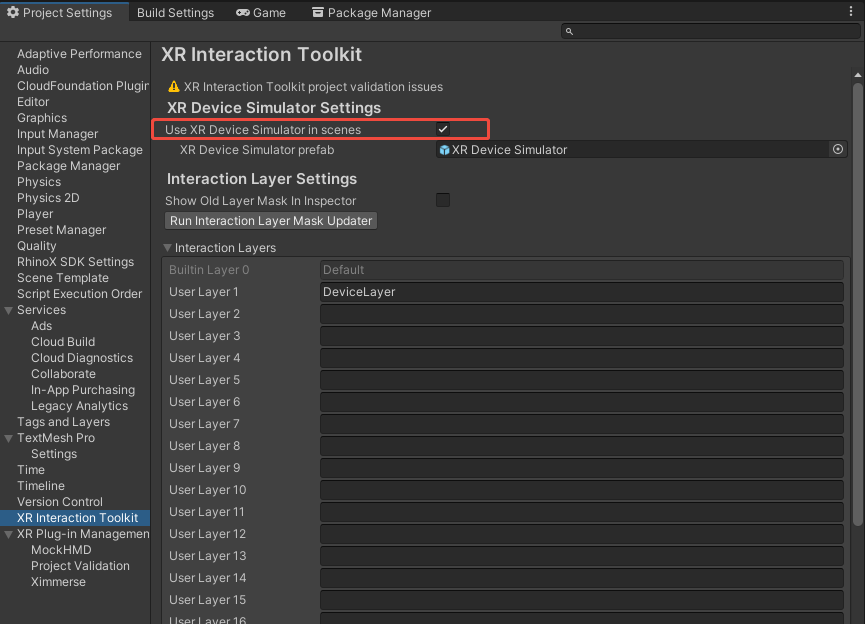The height and width of the screenshot is (624, 865).
Task: Select MockHMD under XR Plug-in Management
Action: (x=61, y=550)
